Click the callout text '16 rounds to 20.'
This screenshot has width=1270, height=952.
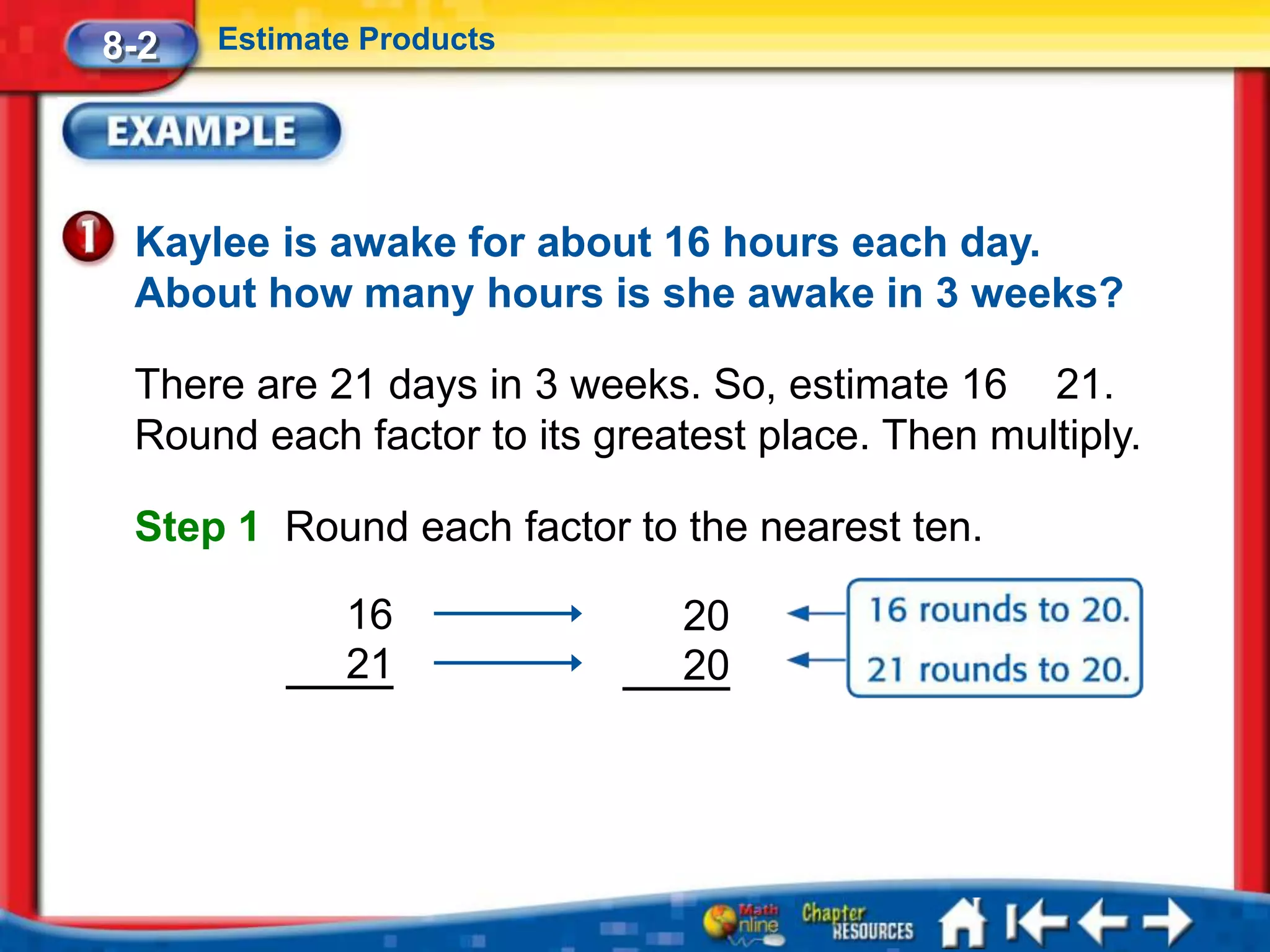pyautogui.click(x=998, y=610)
